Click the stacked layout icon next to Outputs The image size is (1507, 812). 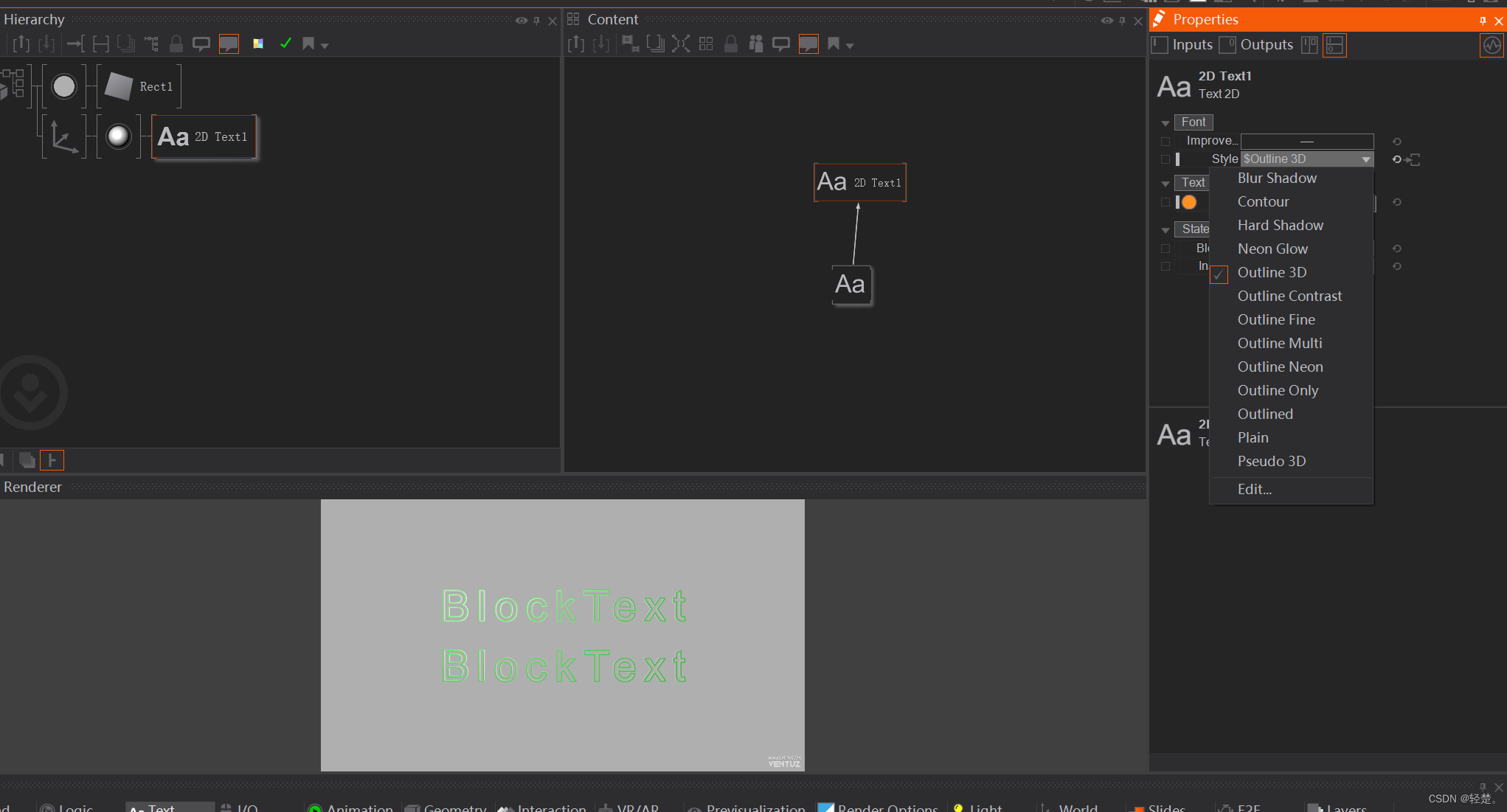point(1334,46)
